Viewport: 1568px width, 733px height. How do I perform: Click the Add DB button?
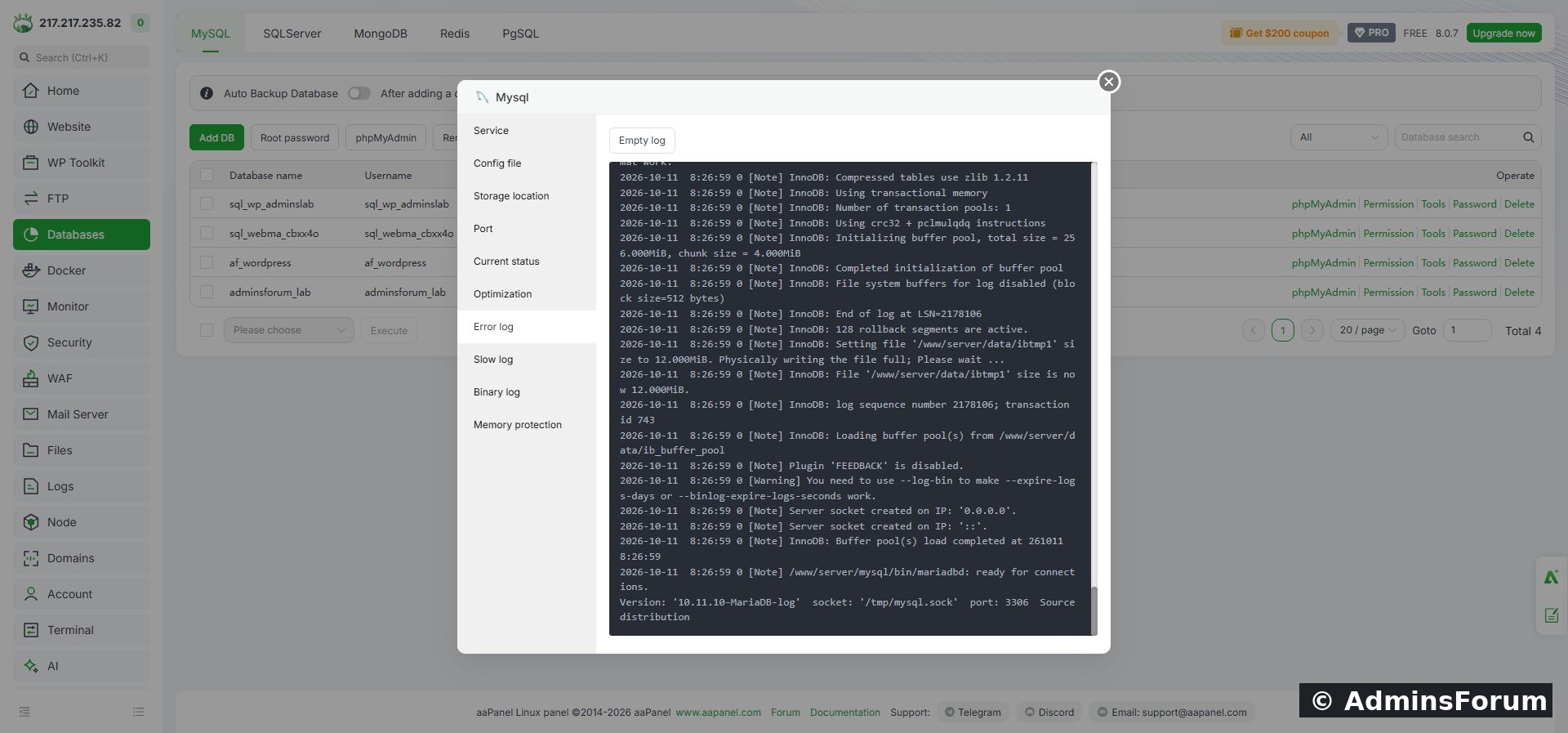[x=216, y=137]
